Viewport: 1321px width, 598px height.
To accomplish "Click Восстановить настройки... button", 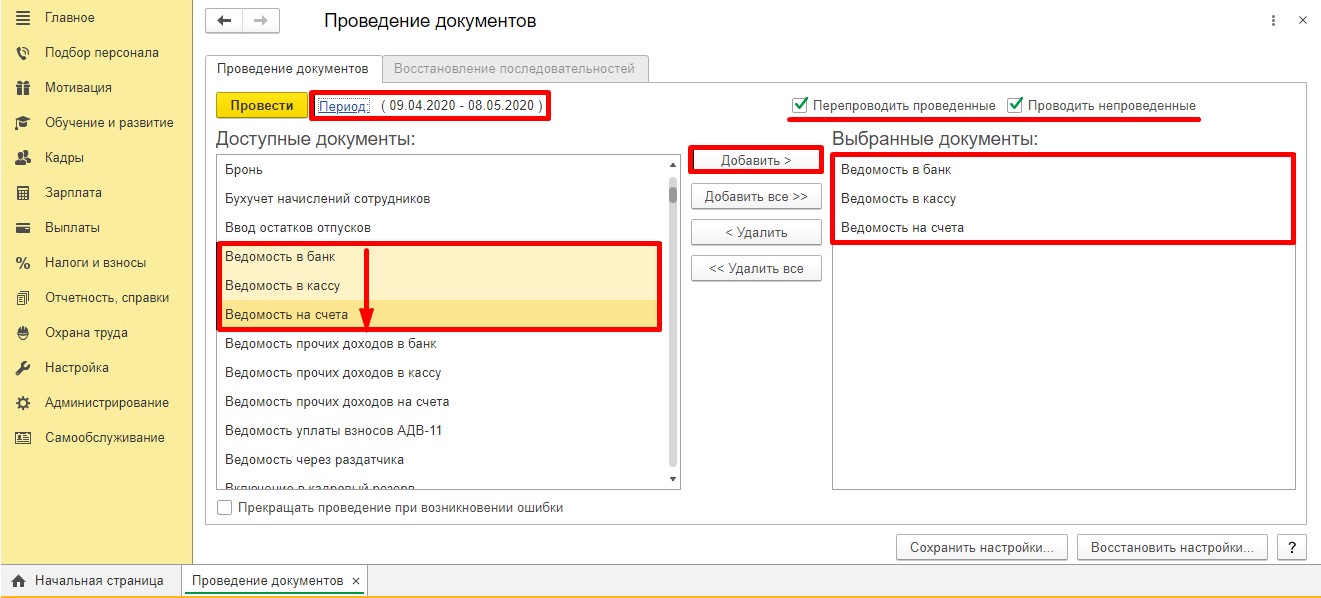I will coord(1172,548).
